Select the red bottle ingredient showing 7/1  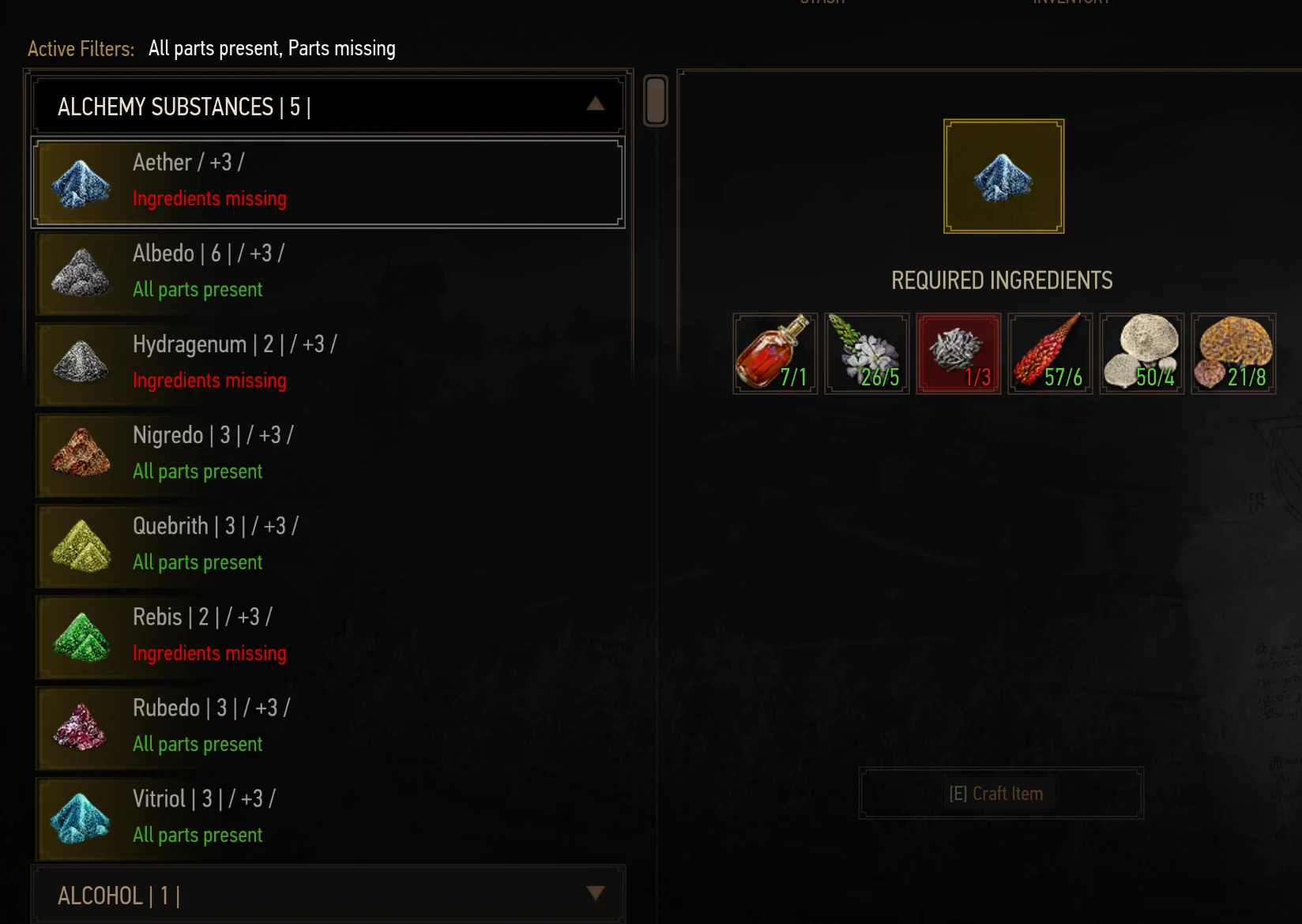click(x=775, y=353)
